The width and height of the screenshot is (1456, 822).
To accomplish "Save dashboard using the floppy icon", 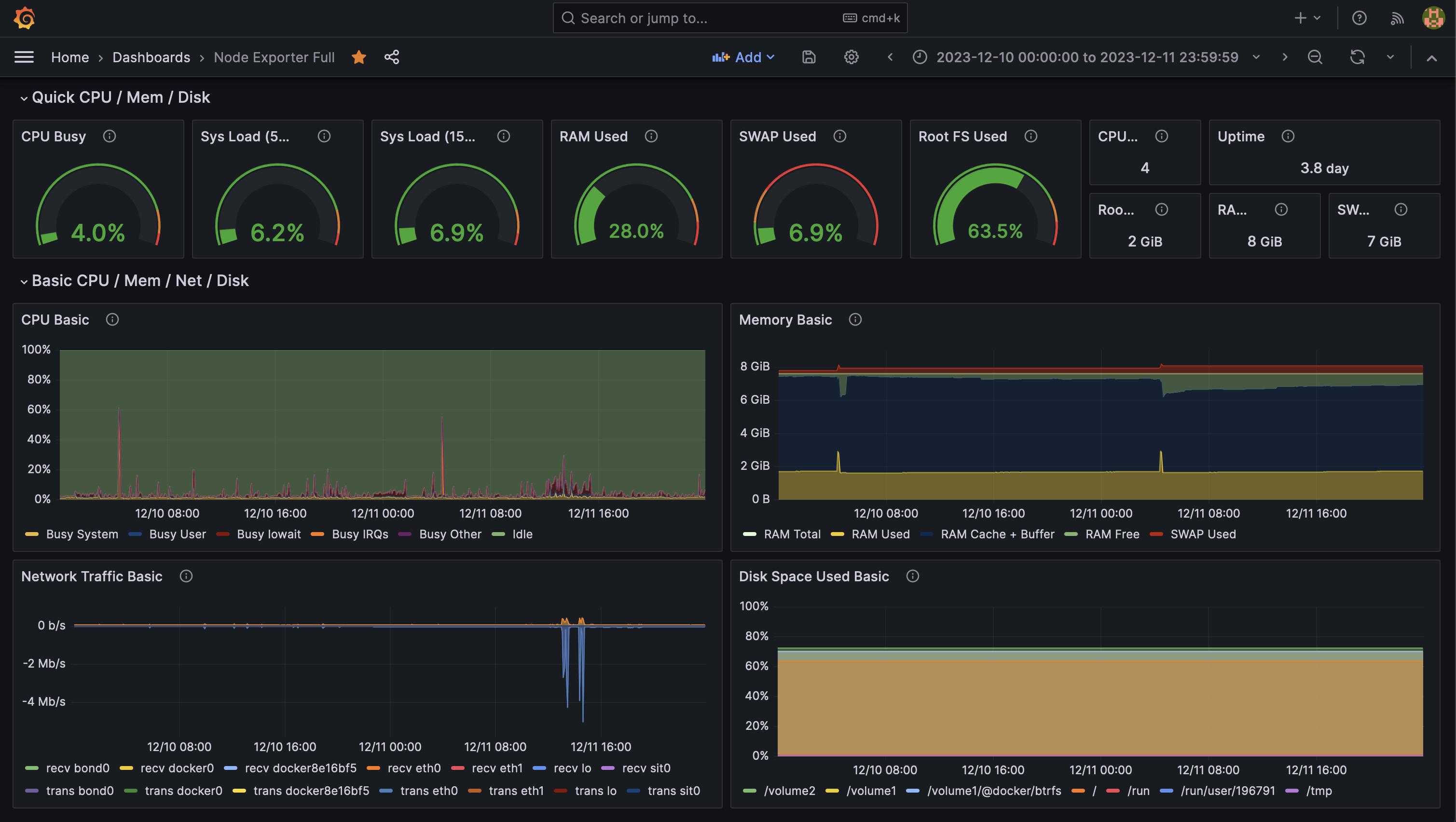I will point(809,57).
